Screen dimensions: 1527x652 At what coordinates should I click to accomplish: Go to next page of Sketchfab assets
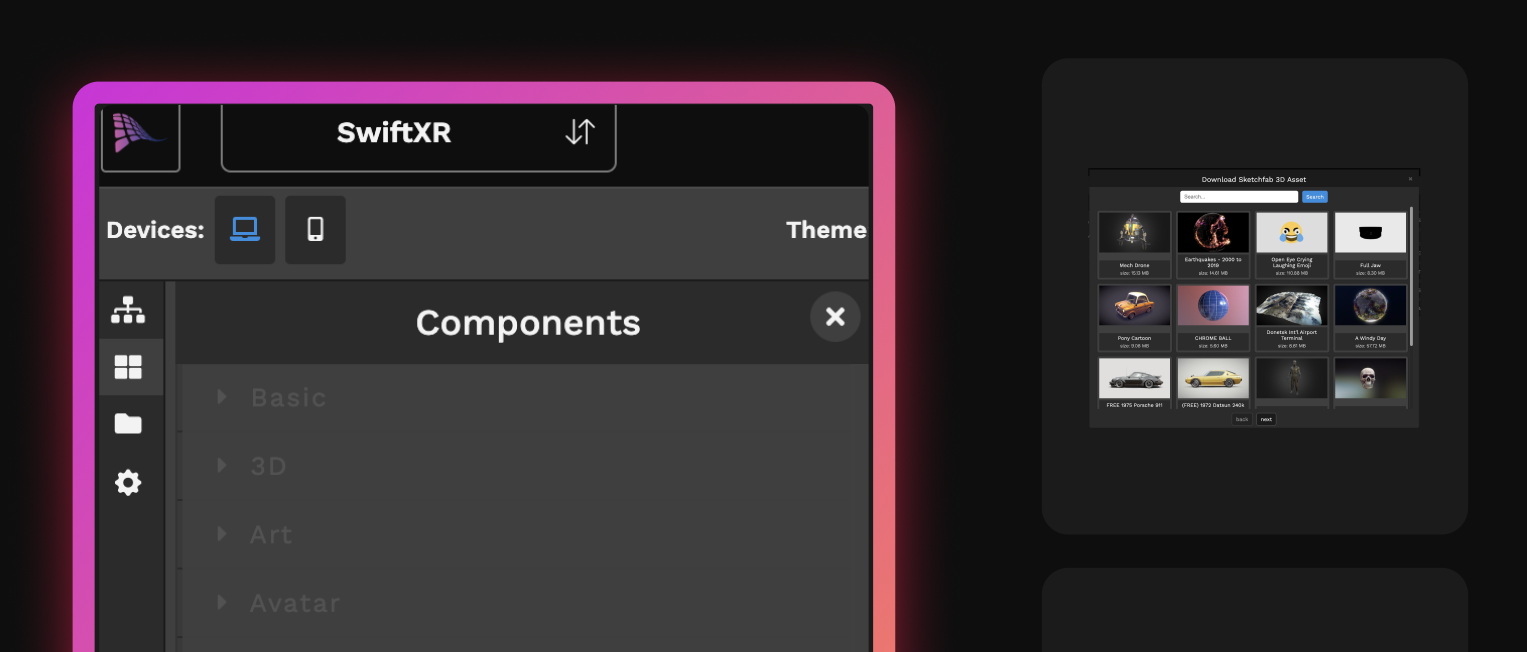(1266, 419)
